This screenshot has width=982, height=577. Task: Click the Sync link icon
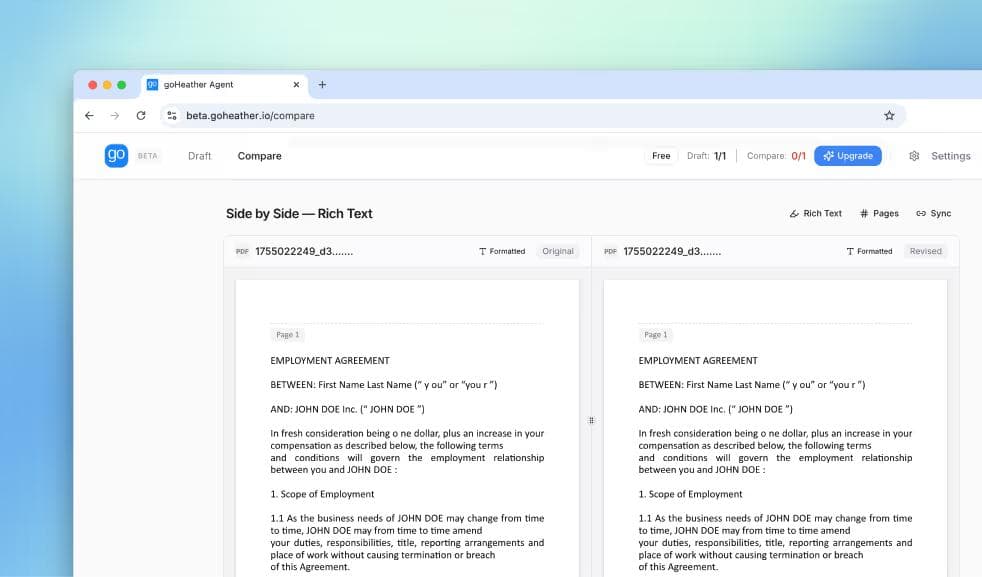coord(921,214)
